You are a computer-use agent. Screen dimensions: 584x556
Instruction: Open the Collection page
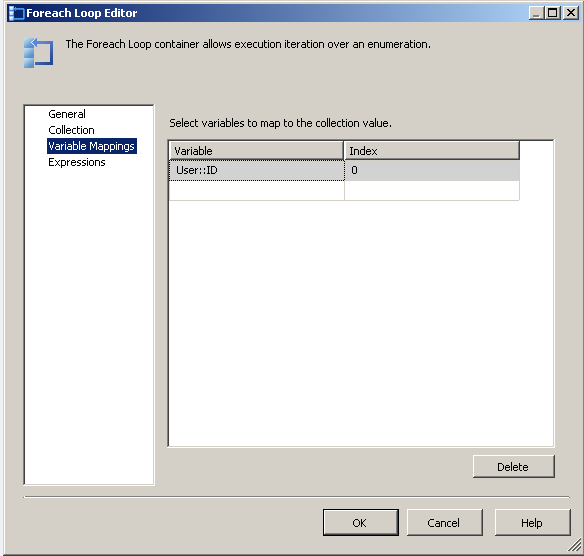click(x=72, y=130)
